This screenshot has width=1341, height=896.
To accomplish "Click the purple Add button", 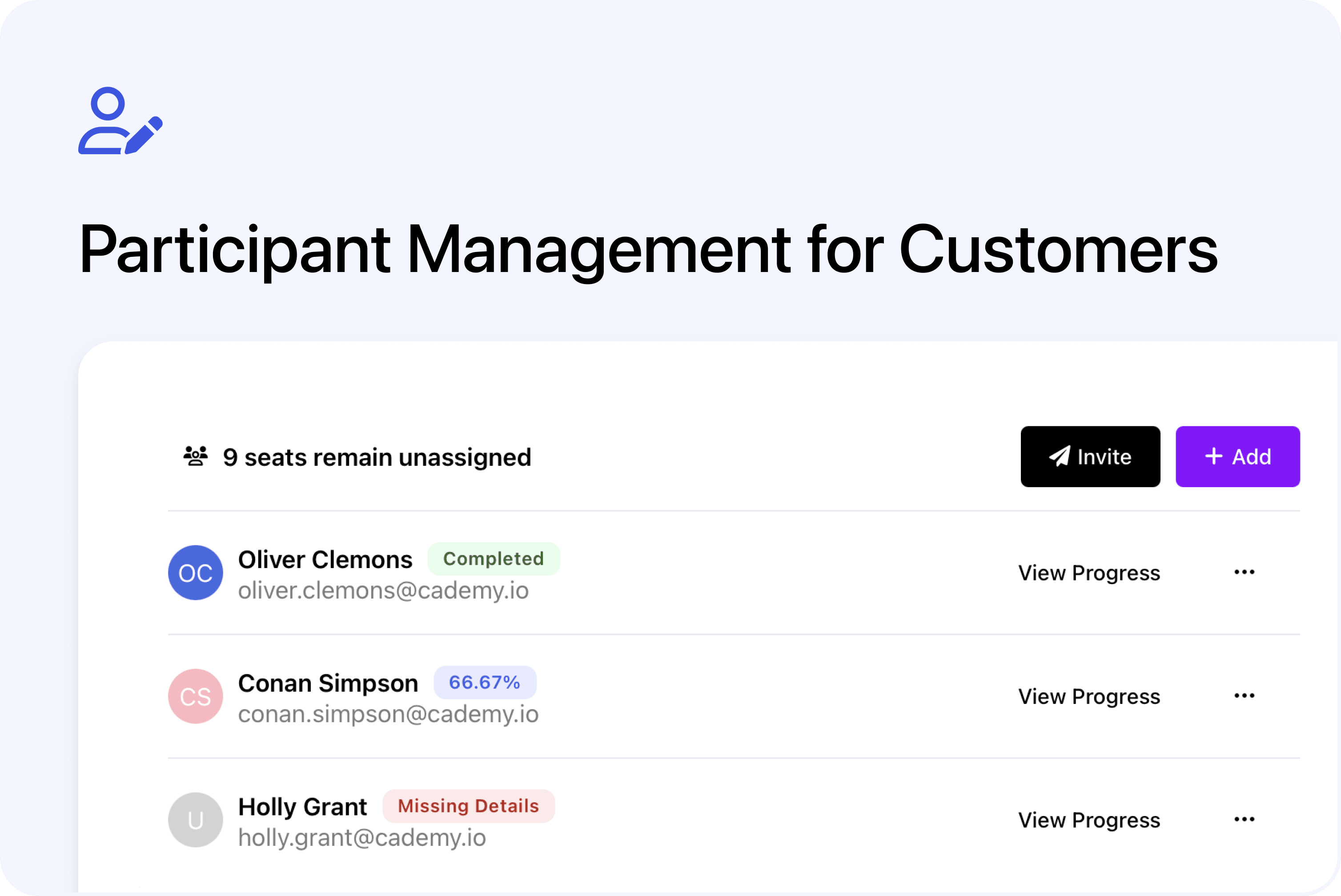I will pos(1237,456).
